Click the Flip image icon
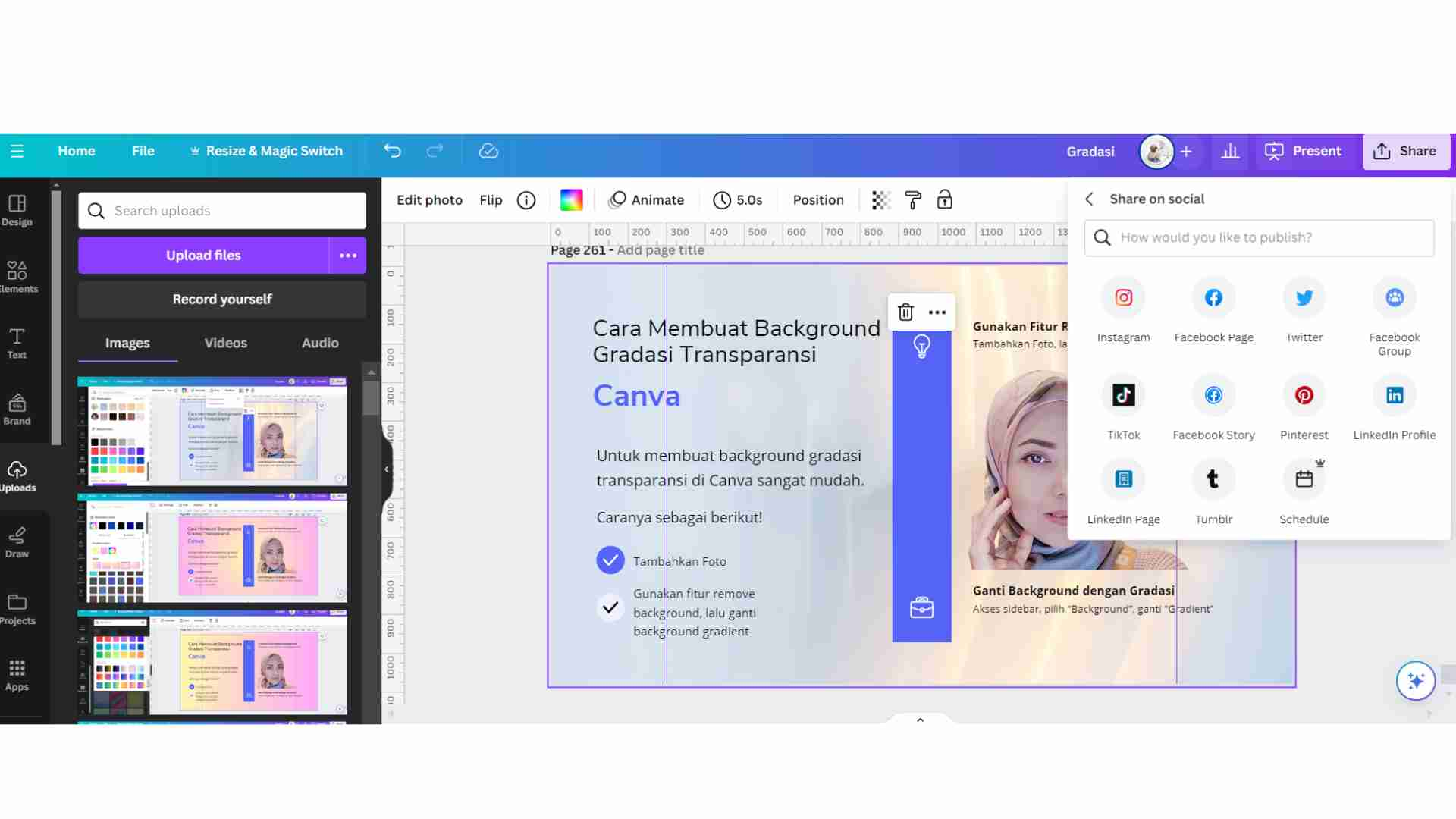 click(x=491, y=199)
